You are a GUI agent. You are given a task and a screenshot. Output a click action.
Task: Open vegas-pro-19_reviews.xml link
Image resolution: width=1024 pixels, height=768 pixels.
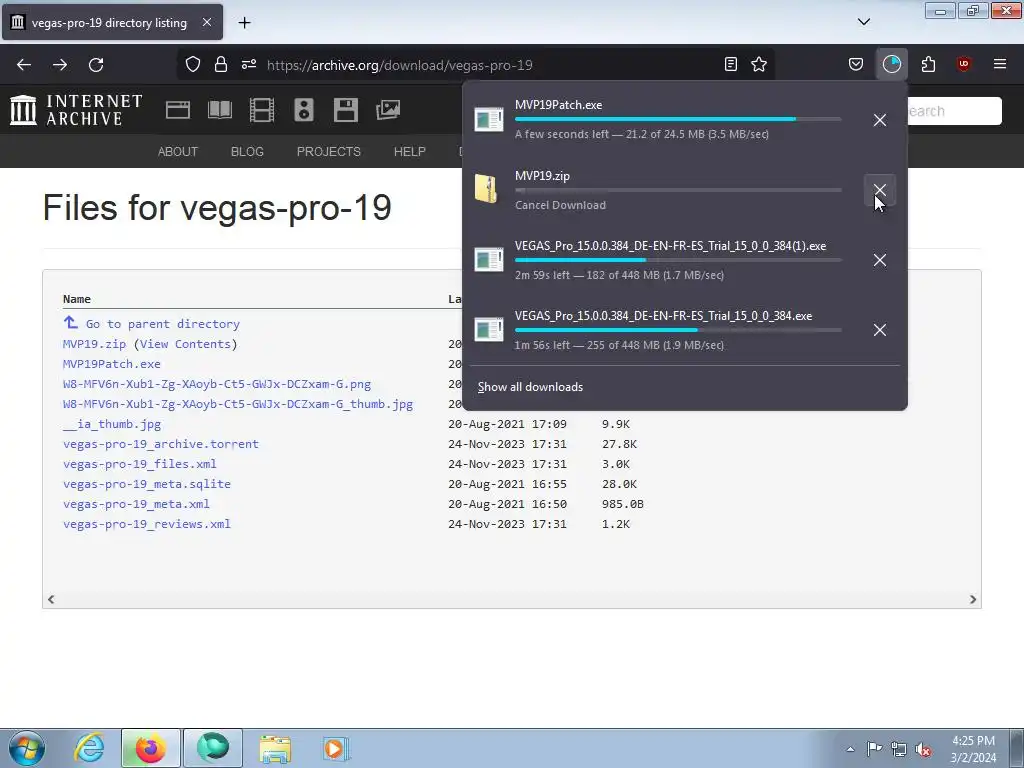147,524
